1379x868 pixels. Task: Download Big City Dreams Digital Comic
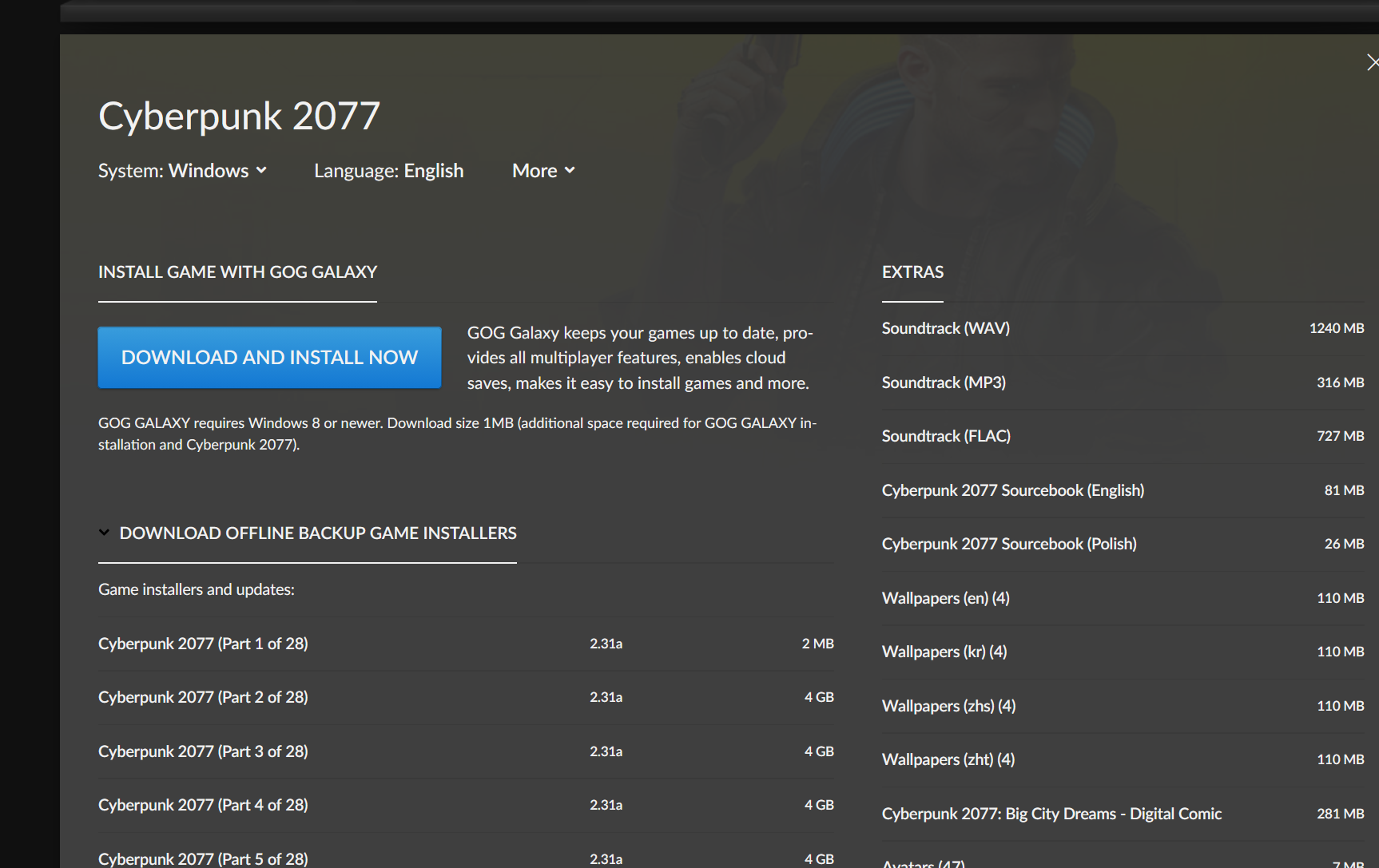1123,814
